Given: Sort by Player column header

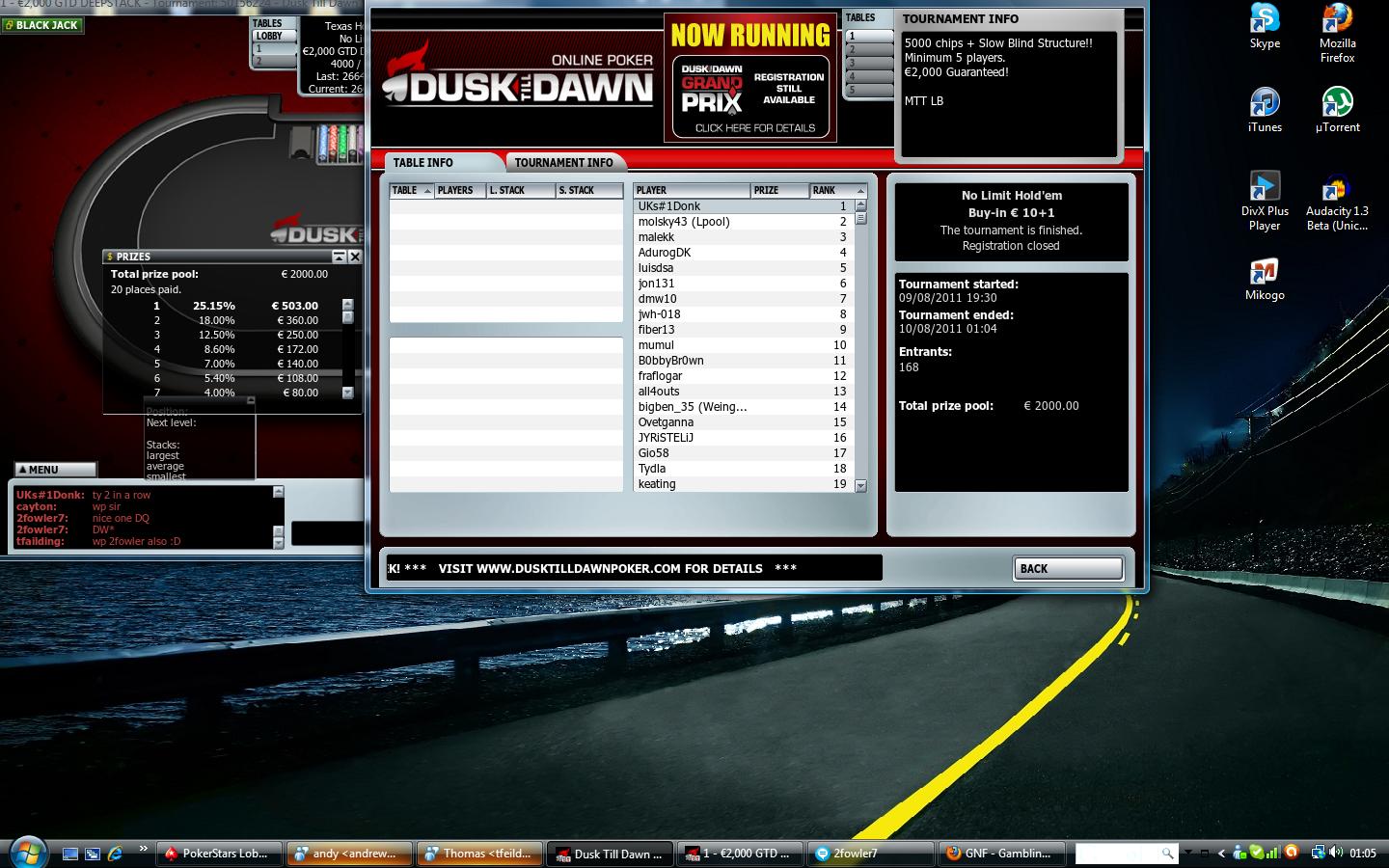Looking at the screenshot, I should pos(692,190).
